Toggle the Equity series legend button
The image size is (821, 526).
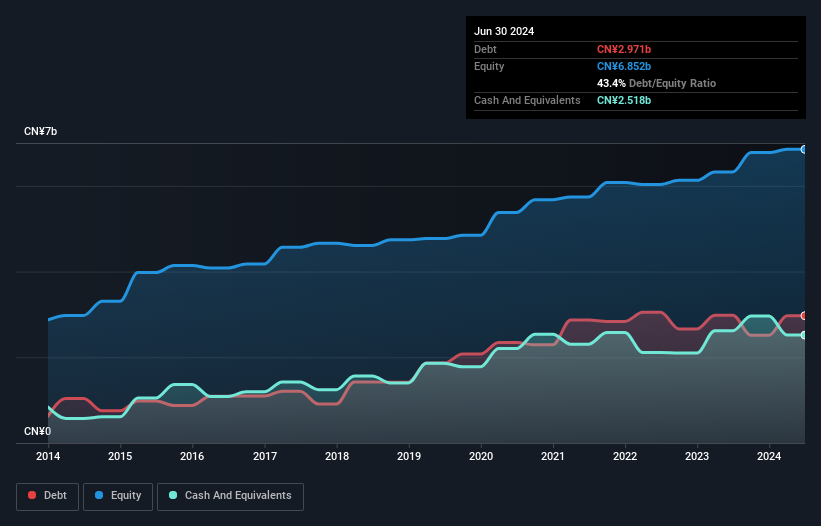pyautogui.click(x=118, y=496)
